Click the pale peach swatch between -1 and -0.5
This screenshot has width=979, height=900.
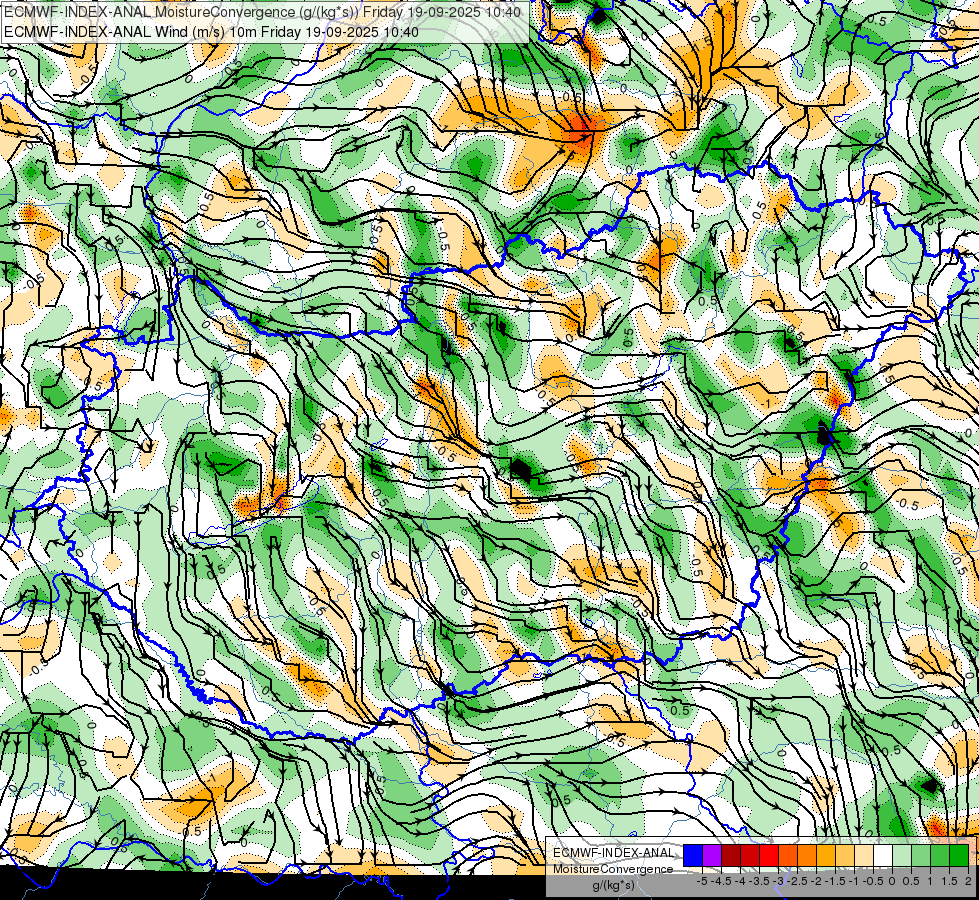(864, 856)
